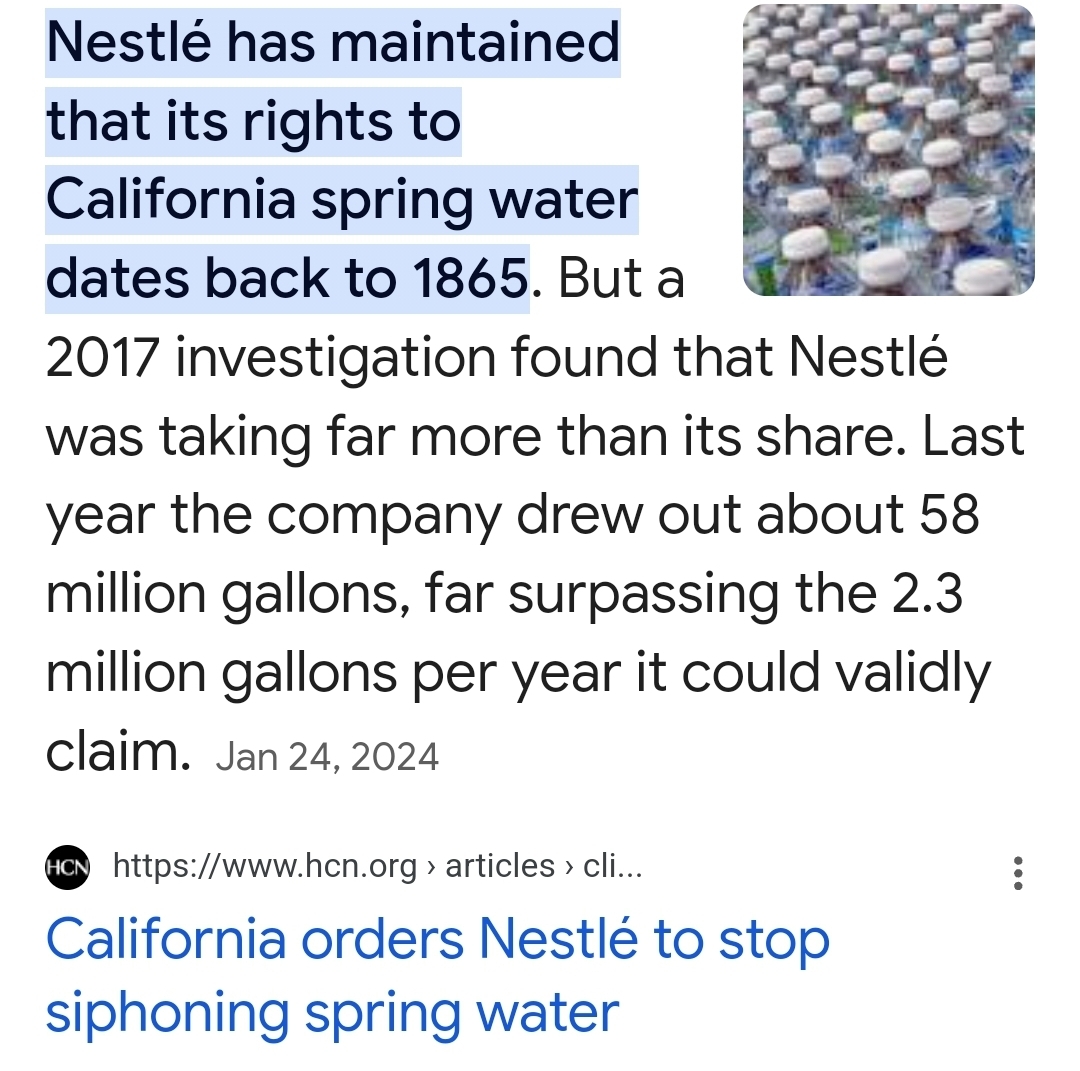
Task: Open the bottled water thumbnail image
Action: [889, 150]
